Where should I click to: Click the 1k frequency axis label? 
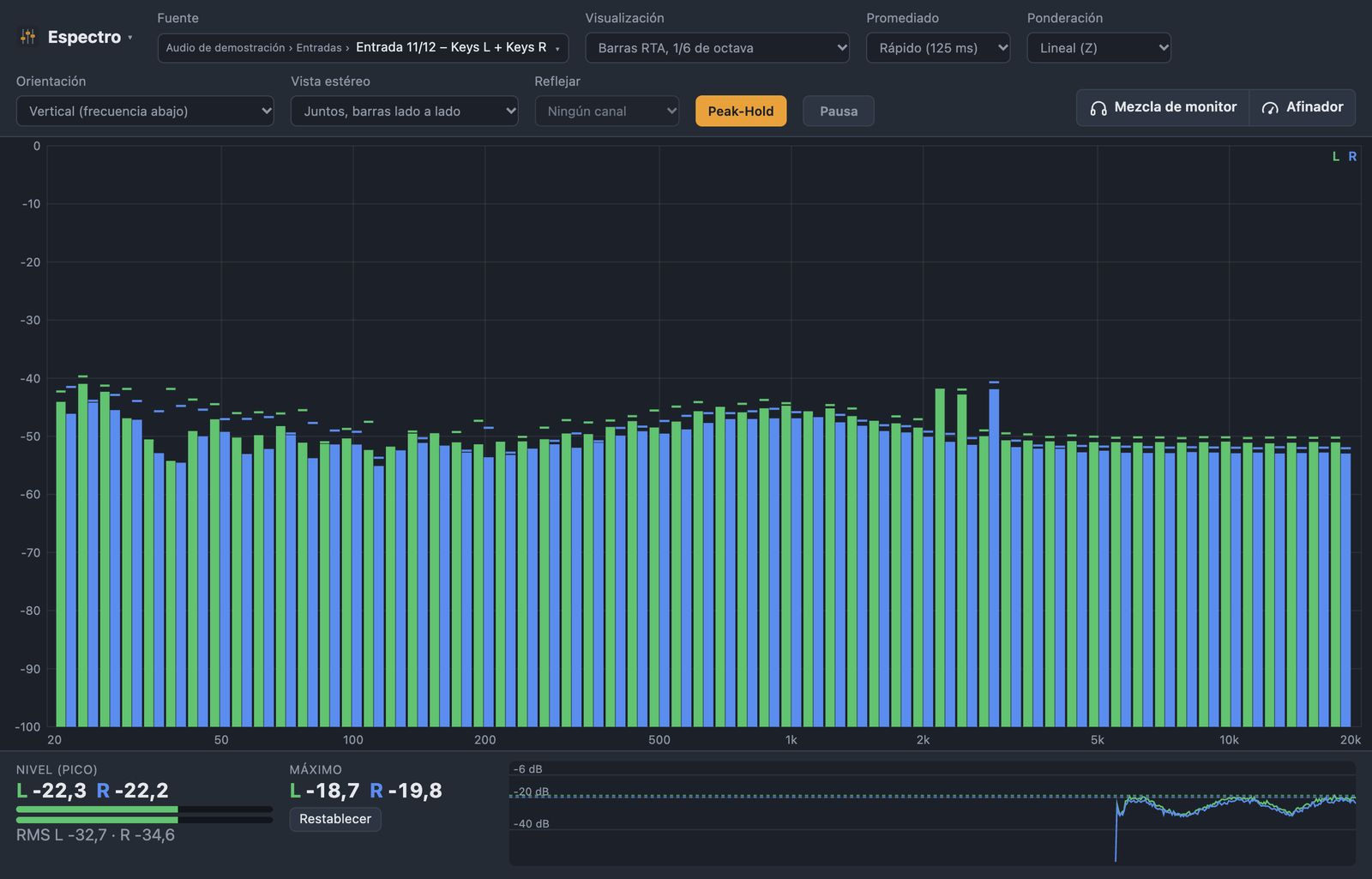[x=791, y=740]
